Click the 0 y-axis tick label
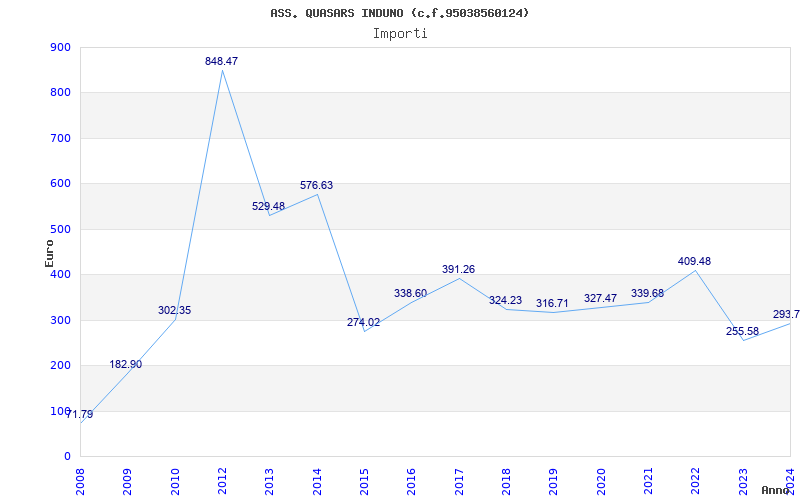Image resolution: width=800 pixels, height=500 pixels. coord(67,457)
